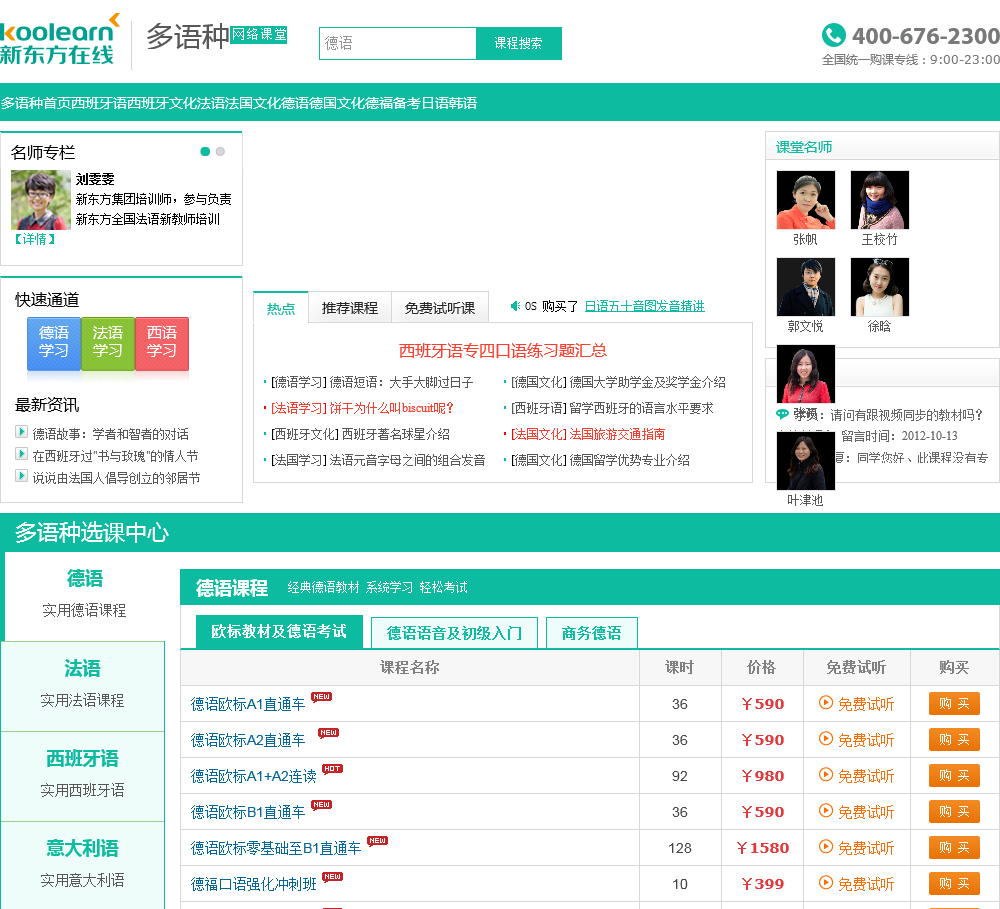This screenshot has width=1000, height=909.
Task: Open 西班牙语专四口语练习题汇总 headline
Action: click(x=503, y=350)
